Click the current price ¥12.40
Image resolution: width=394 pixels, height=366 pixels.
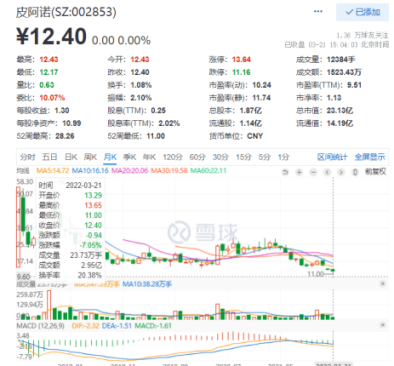[52, 36]
